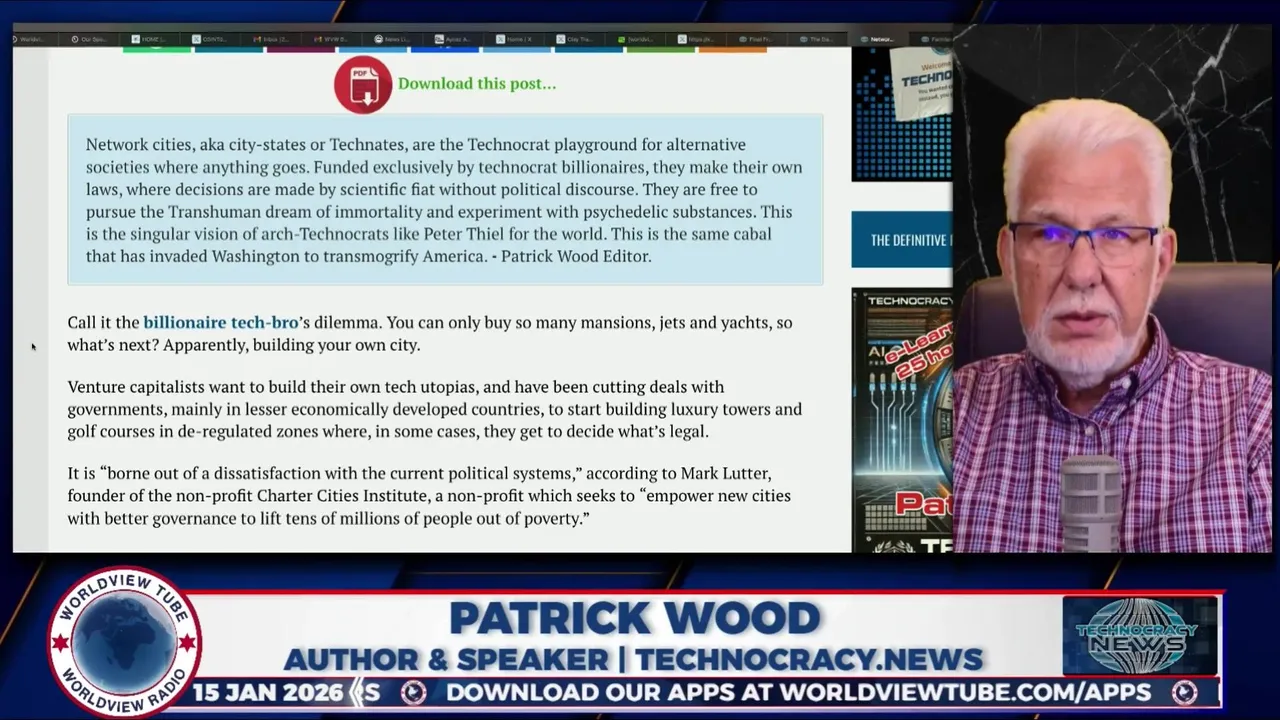Click the red PDF download icon

point(363,84)
